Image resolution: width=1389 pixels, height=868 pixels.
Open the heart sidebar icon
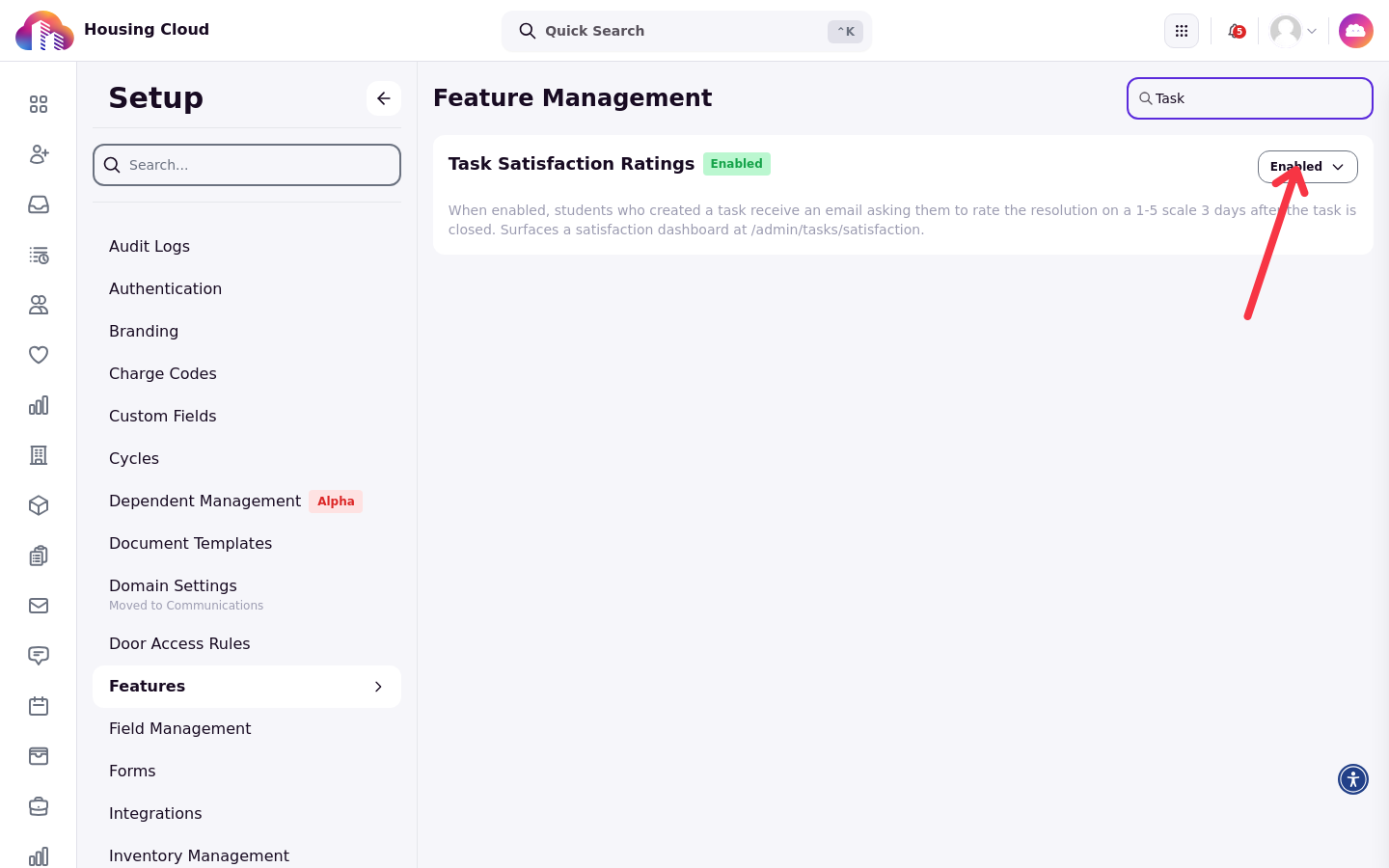click(x=39, y=355)
